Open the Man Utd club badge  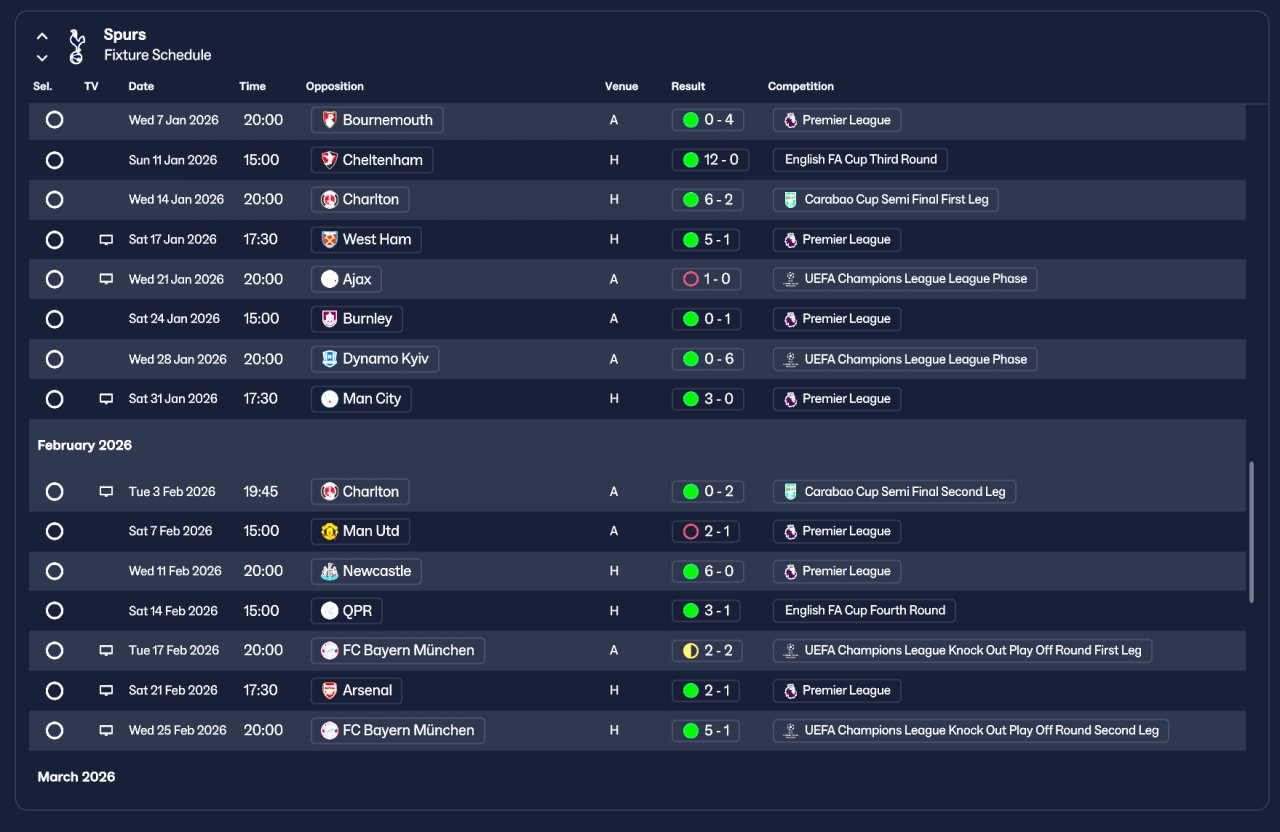(x=329, y=531)
